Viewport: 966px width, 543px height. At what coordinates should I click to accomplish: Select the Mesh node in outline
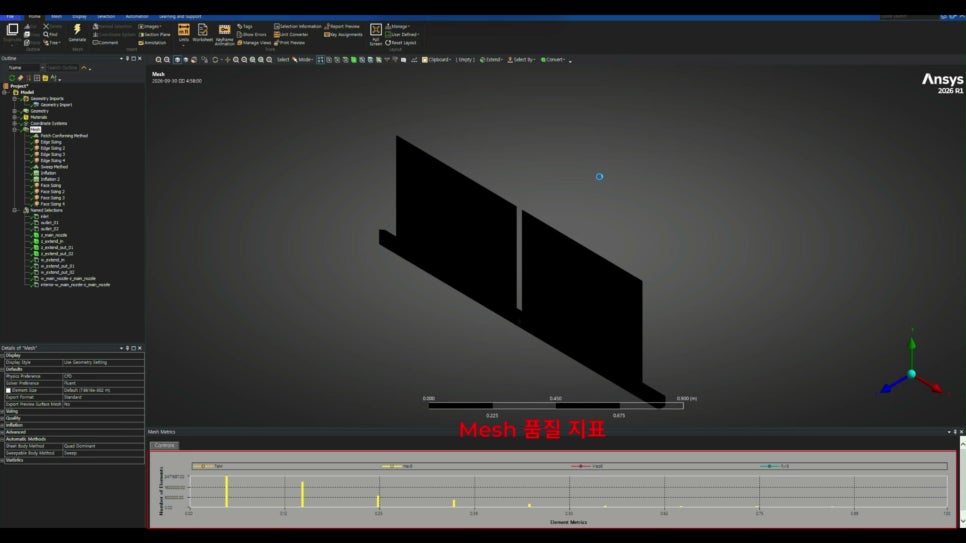35,129
